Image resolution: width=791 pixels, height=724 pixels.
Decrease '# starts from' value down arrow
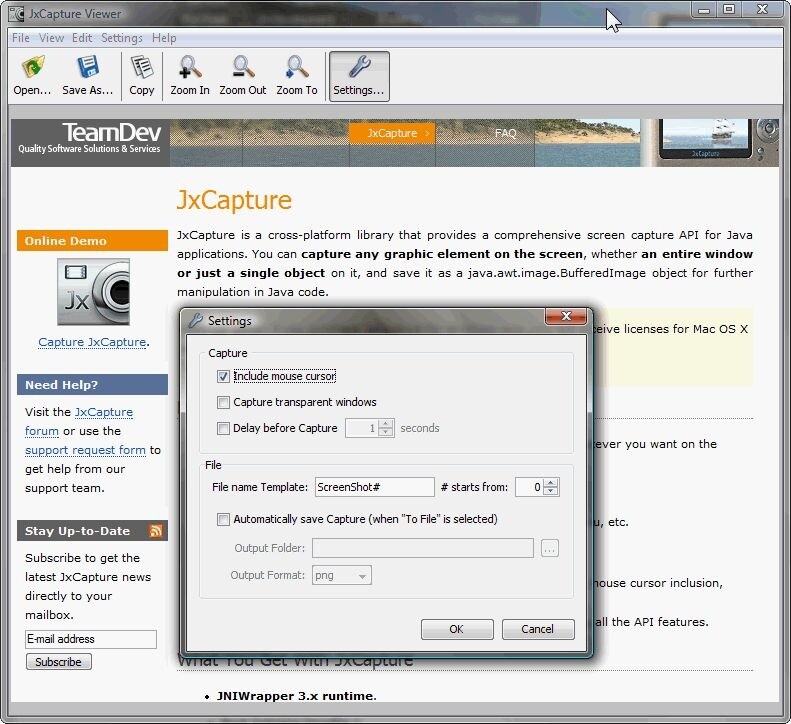551,491
